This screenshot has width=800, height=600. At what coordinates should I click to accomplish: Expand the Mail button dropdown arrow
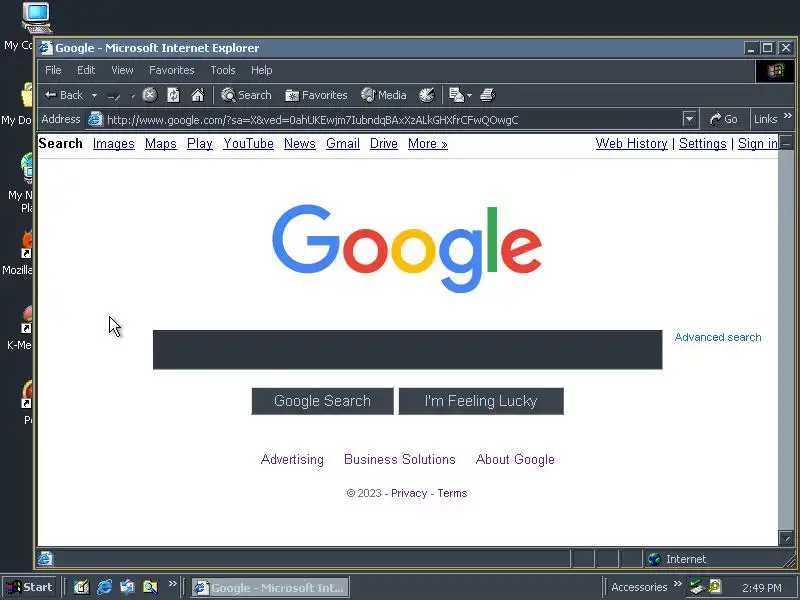point(469,95)
